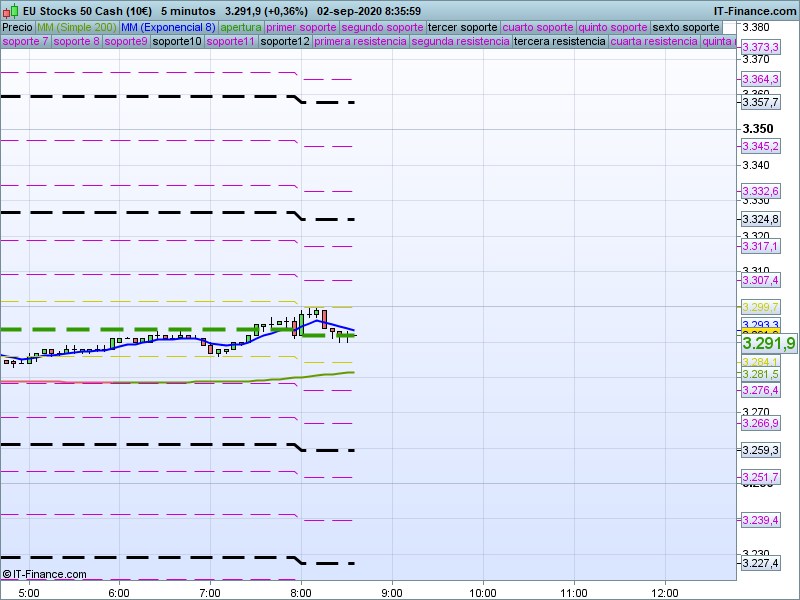
Task: Select the soporte 8 label
Action: point(76,41)
